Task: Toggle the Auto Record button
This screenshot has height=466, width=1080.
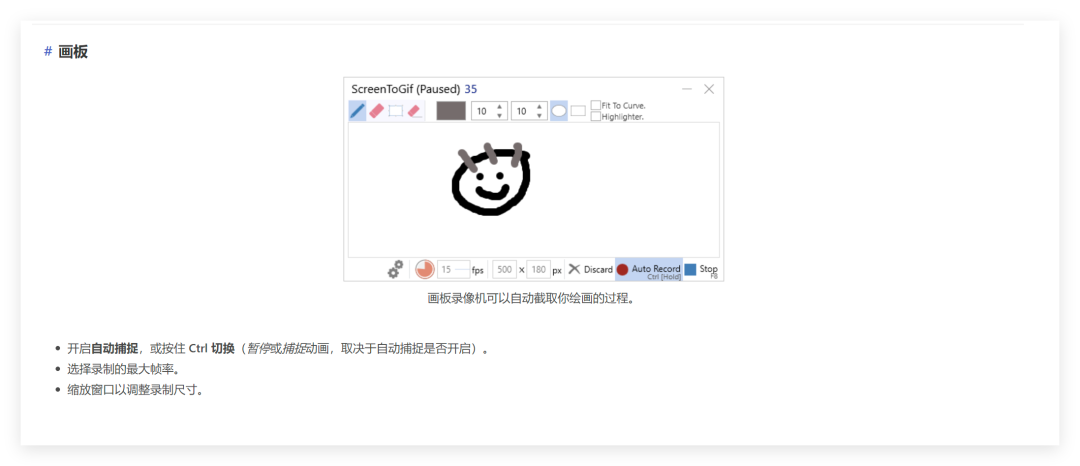Action: click(x=649, y=269)
